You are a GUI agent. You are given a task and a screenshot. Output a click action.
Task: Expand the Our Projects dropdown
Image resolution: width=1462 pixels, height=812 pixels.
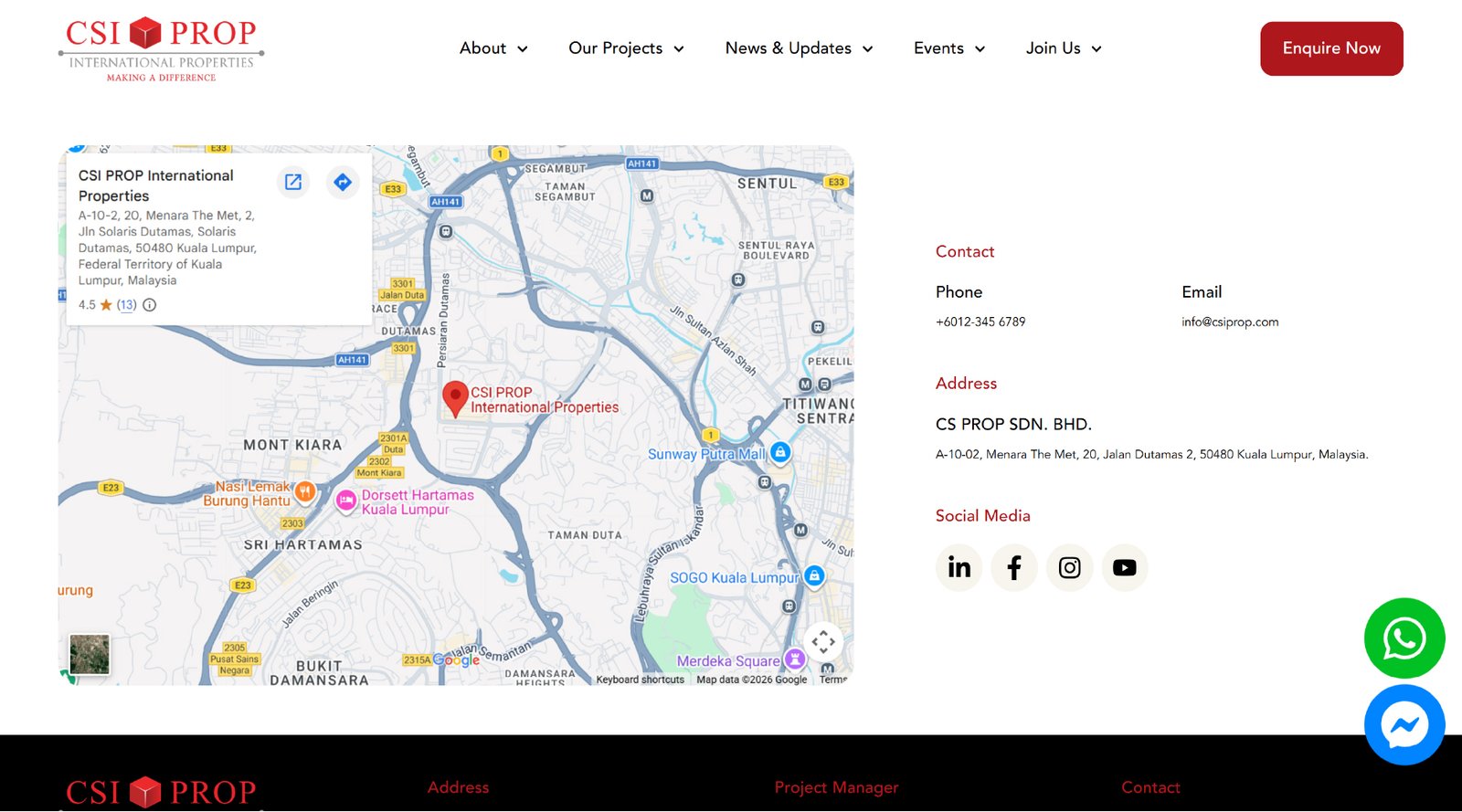626,48
